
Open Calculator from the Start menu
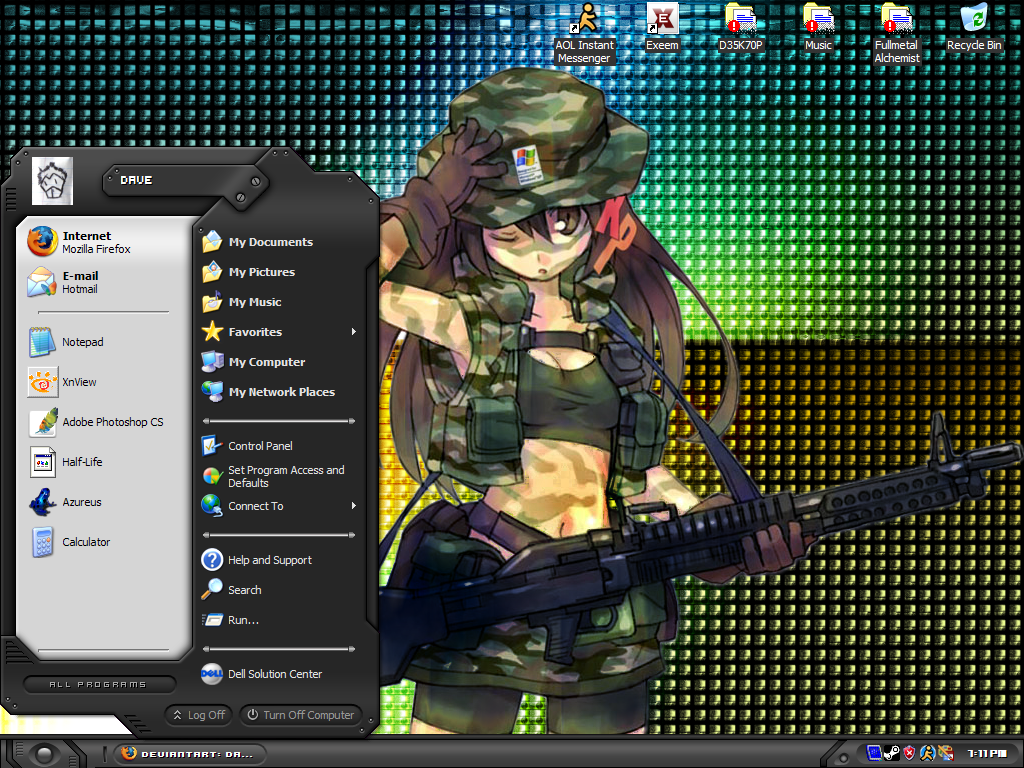(x=104, y=542)
